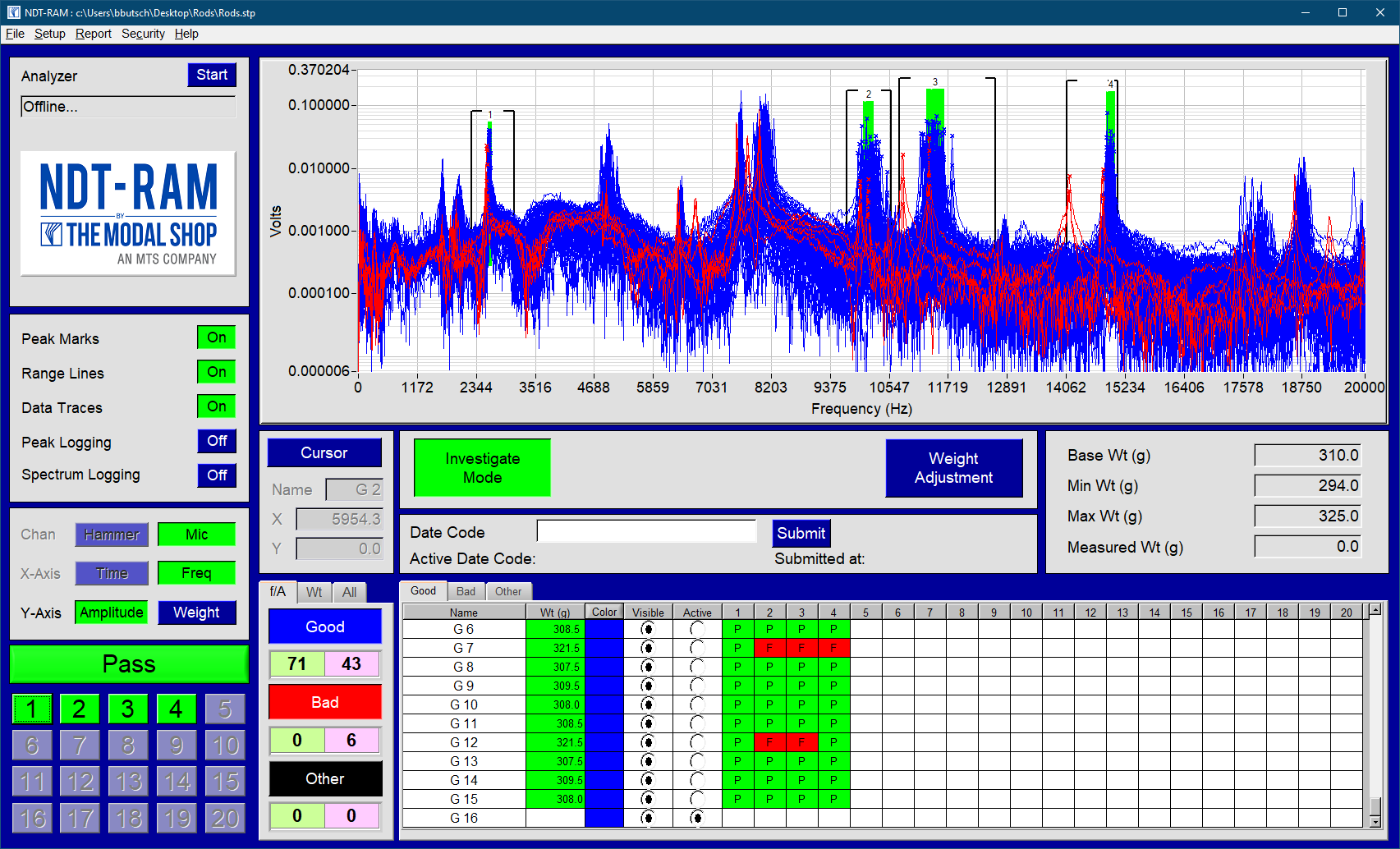Select Active radio for G 16 row
Image resolution: width=1400 pixels, height=849 pixels.
coord(697,818)
